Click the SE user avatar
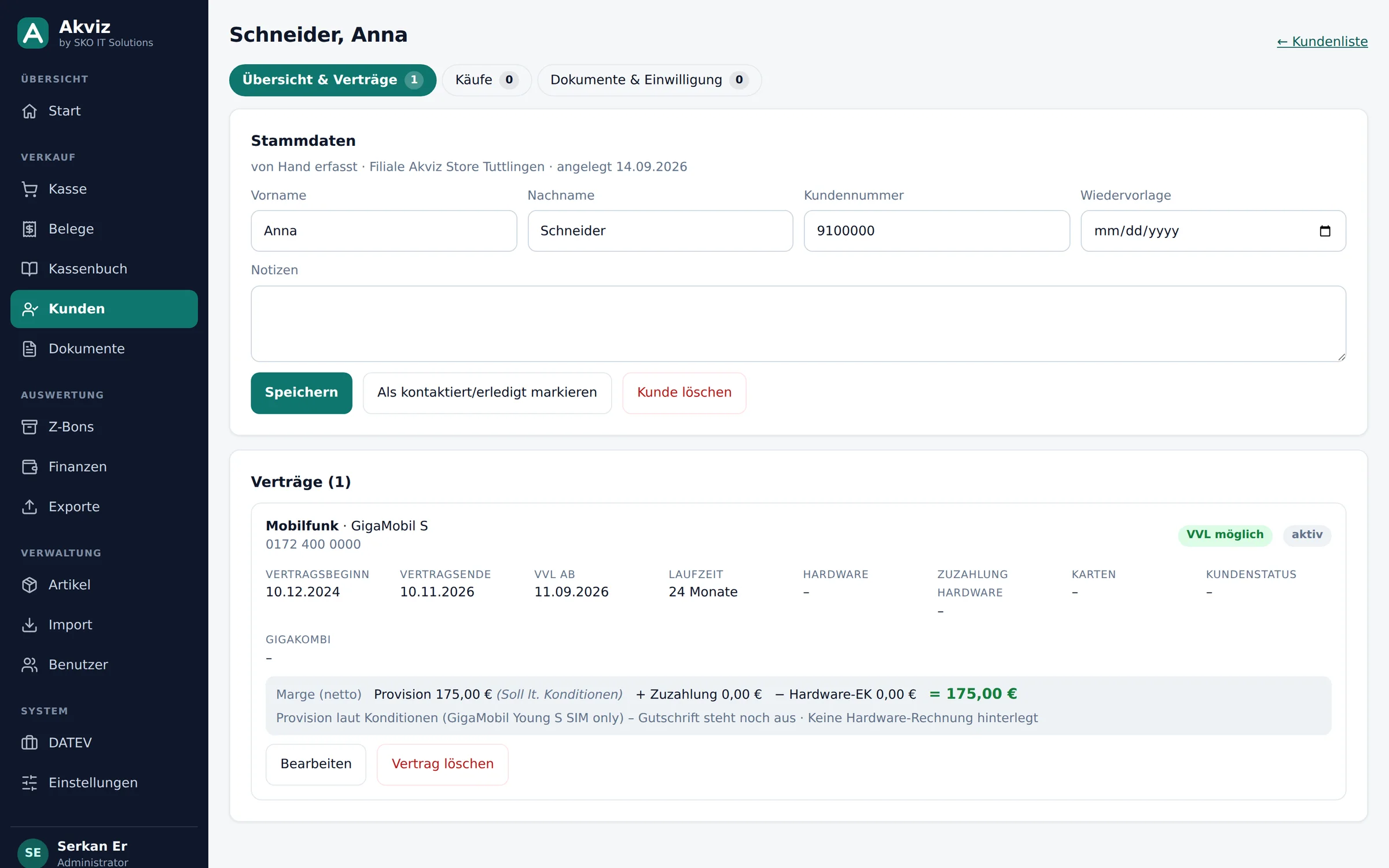 click(x=33, y=852)
